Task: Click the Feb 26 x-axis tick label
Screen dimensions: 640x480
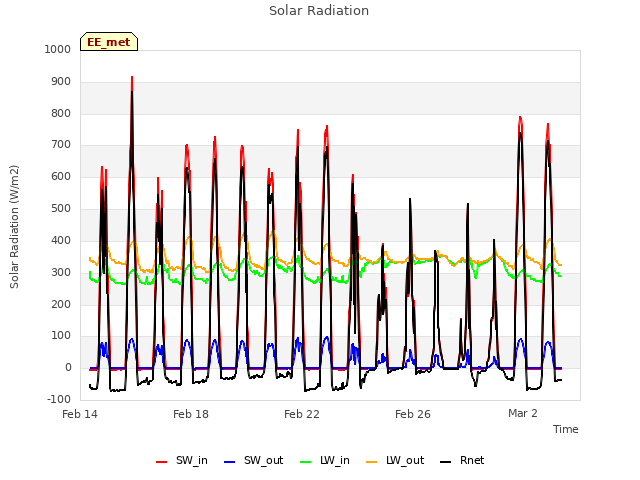Action: pyautogui.click(x=413, y=414)
